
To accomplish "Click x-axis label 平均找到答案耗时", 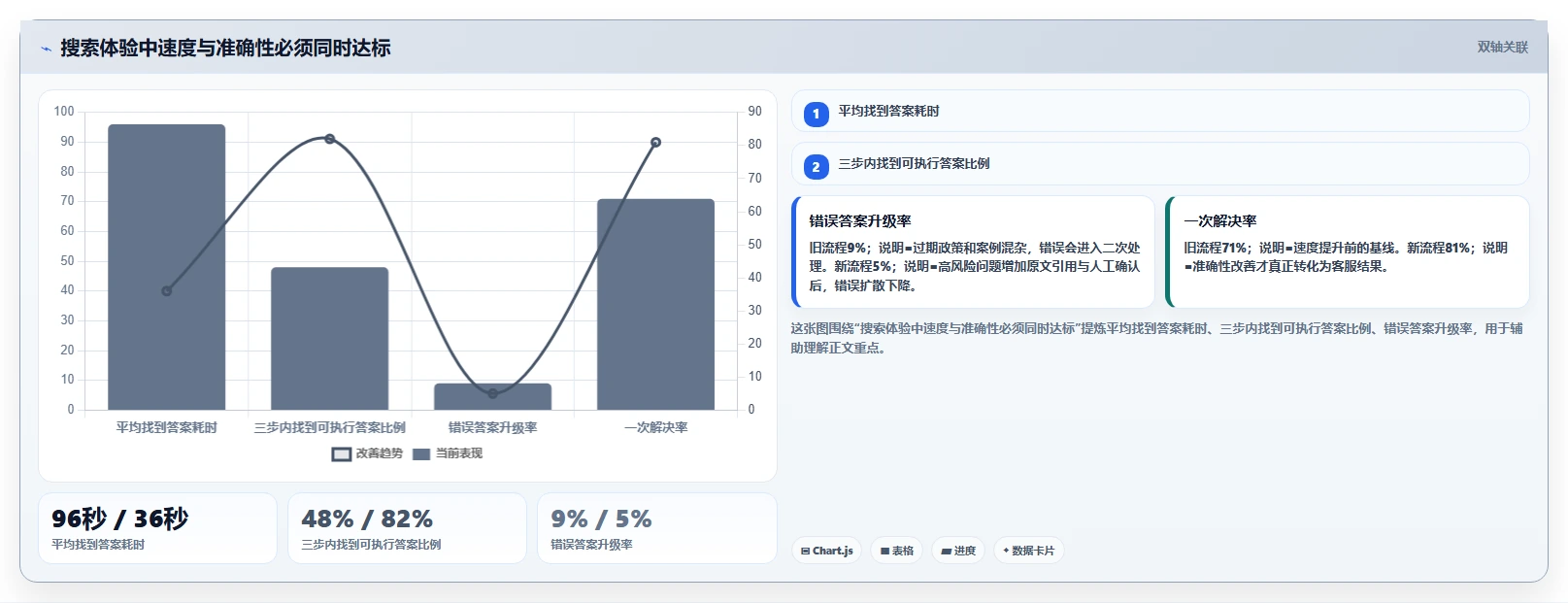I will pos(167,427).
